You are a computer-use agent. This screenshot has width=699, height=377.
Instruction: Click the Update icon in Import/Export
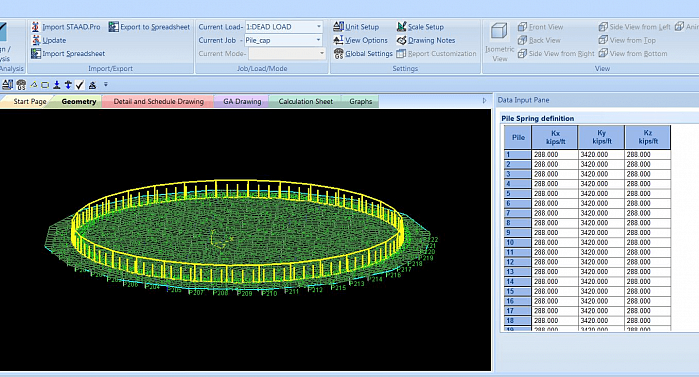(36, 40)
